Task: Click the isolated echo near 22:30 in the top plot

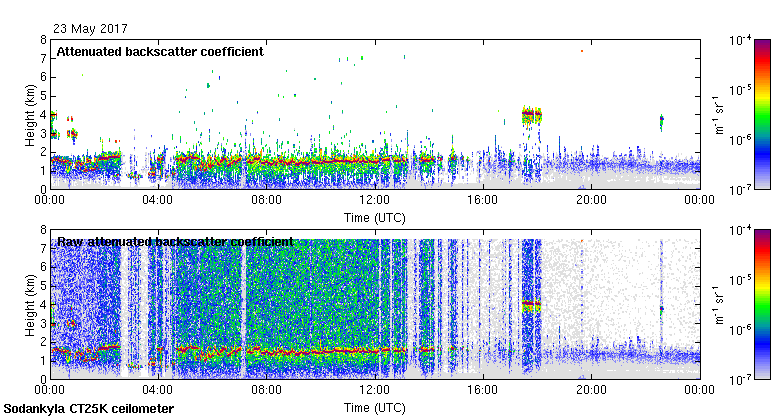Action: coord(661,121)
